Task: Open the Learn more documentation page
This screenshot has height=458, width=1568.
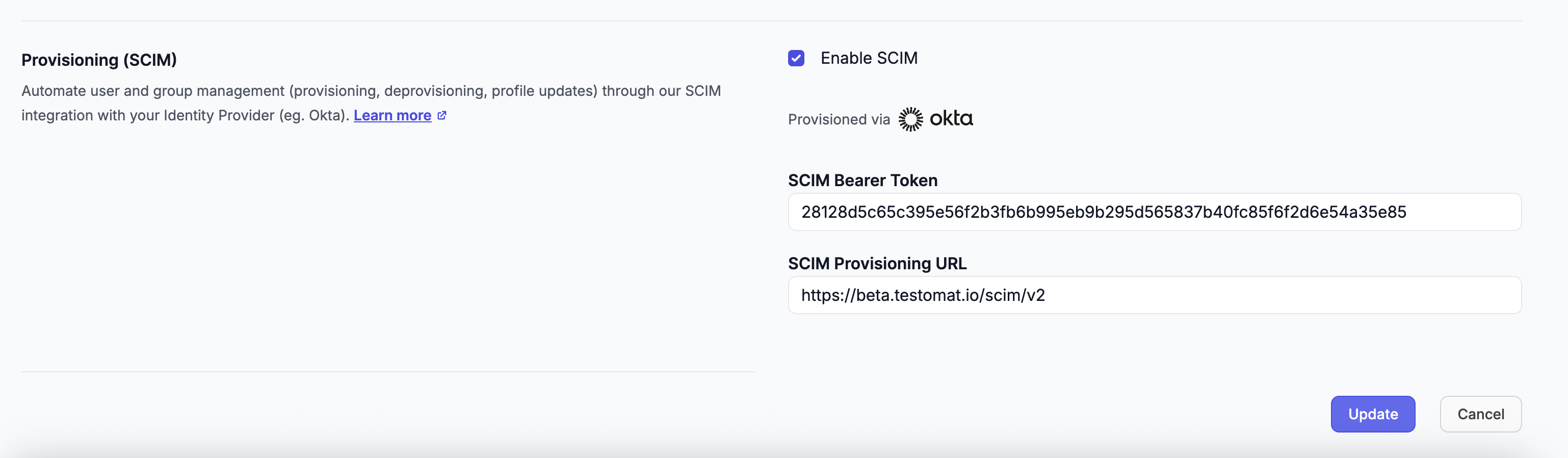Action: click(x=393, y=115)
